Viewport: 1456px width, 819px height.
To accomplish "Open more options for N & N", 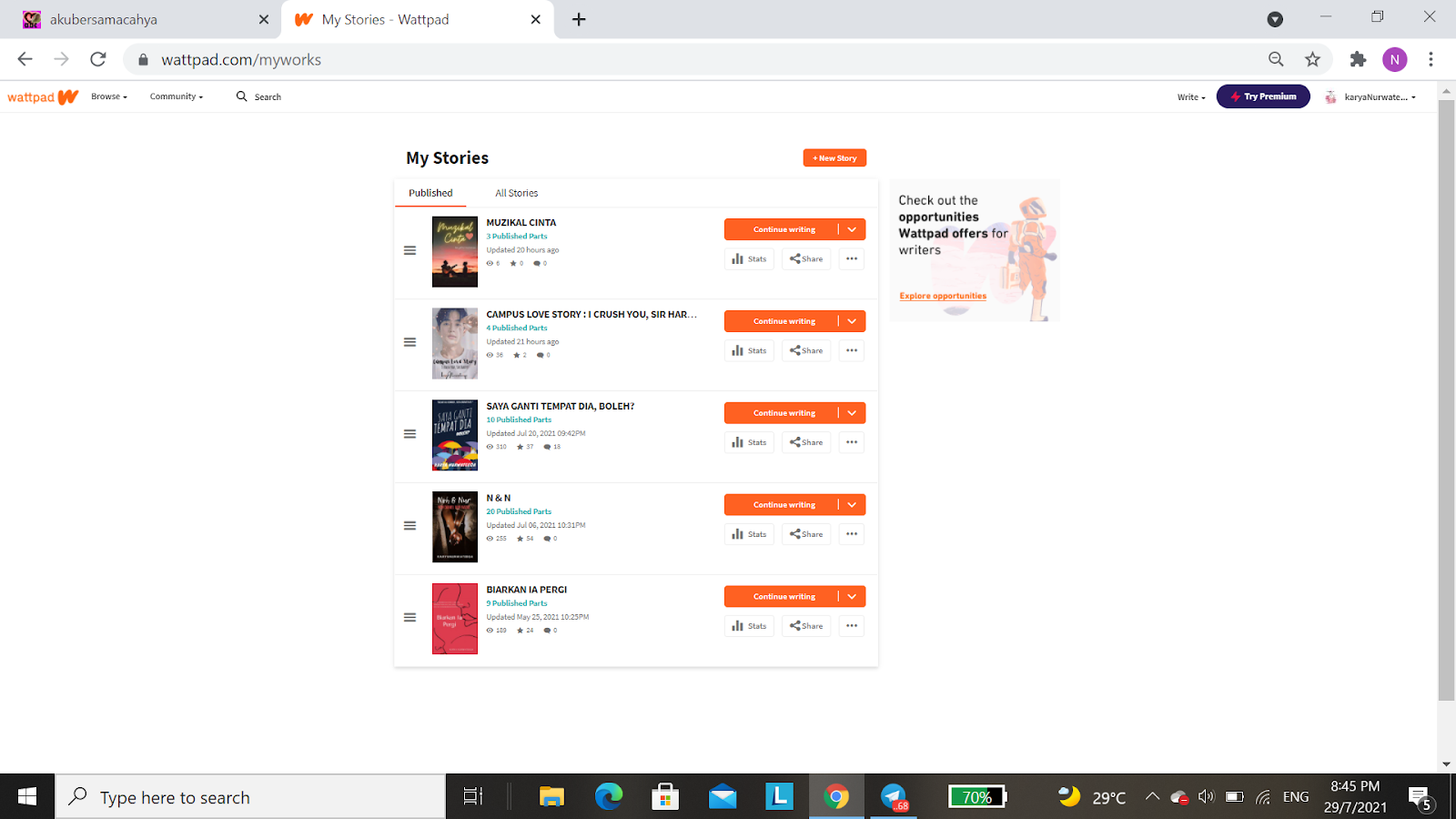I will pos(852,534).
